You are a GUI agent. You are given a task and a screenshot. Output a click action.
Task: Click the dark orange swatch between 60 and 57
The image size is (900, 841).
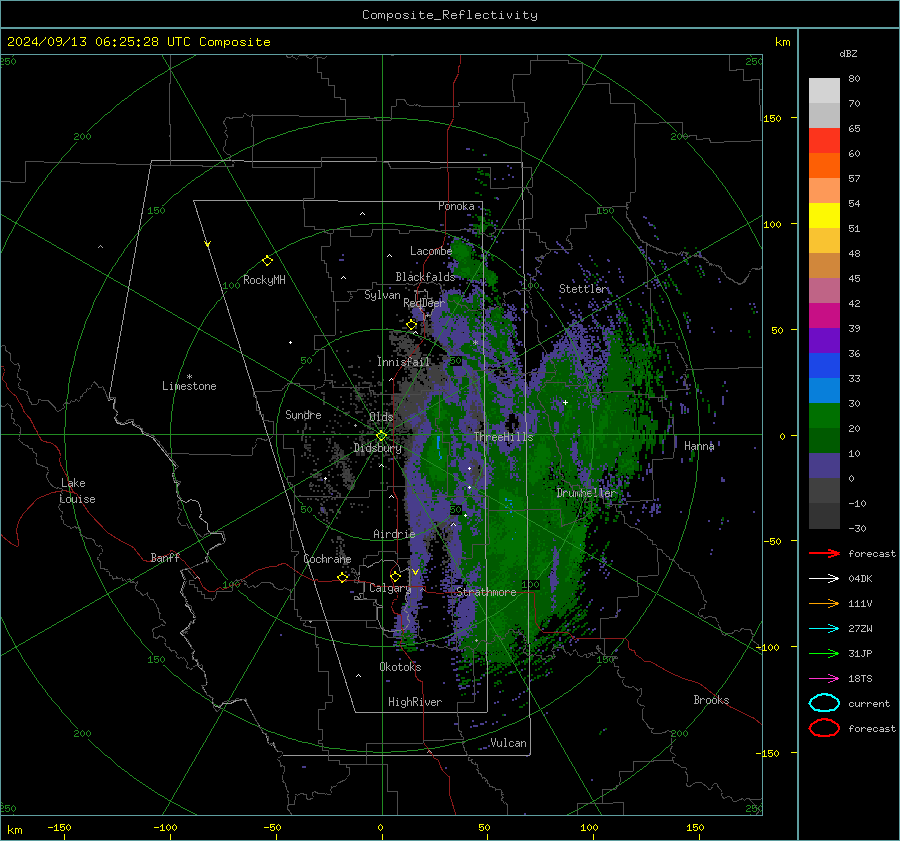tap(824, 166)
